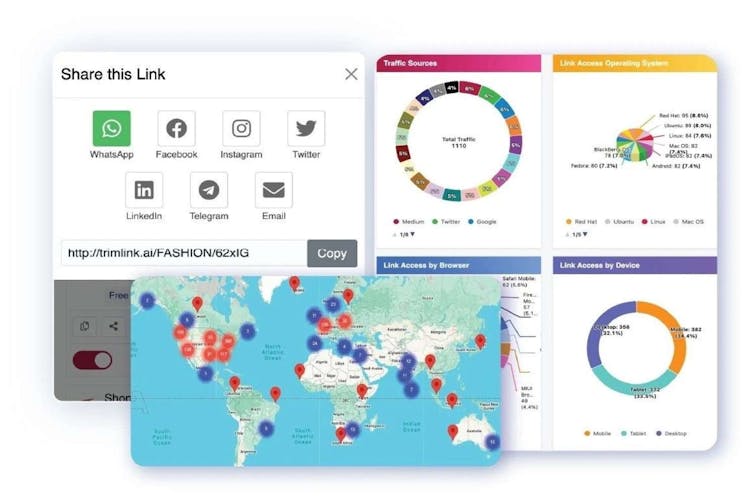Share to Instagram using its icon
Viewport: 750px width, 498px height.
(x=241, y=129)
